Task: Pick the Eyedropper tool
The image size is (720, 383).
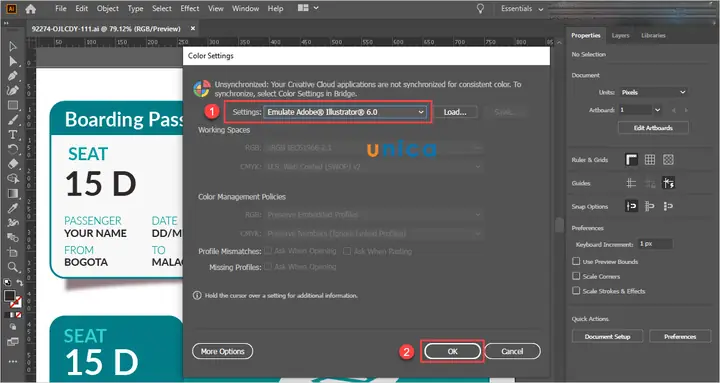Action: click(13, 208)
